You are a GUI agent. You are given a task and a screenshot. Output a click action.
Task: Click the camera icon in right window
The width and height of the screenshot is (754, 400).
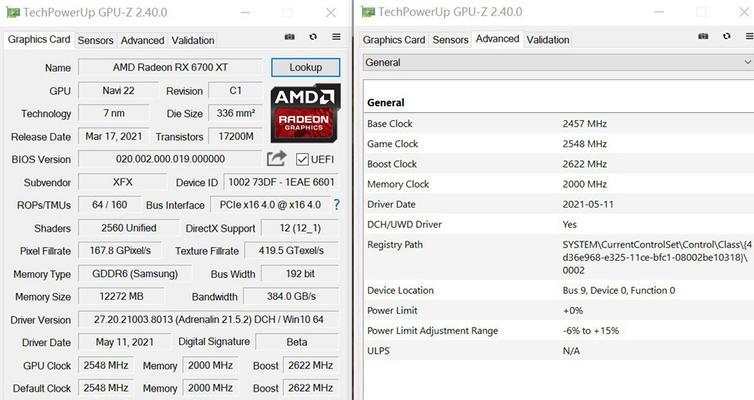(x=703, y=36)
